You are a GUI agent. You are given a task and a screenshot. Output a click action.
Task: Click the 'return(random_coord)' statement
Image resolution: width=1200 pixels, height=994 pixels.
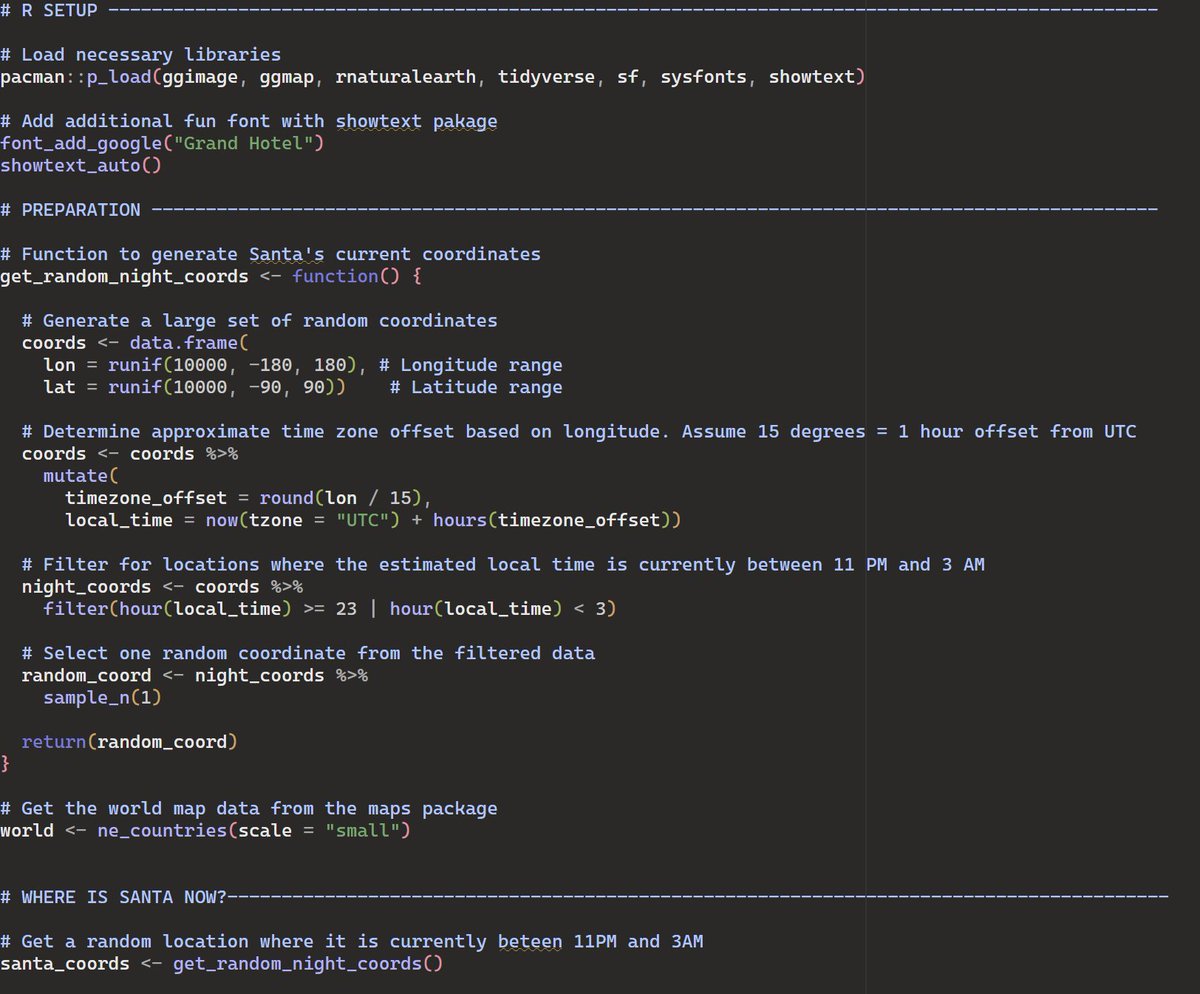click(x=130, y=741)
